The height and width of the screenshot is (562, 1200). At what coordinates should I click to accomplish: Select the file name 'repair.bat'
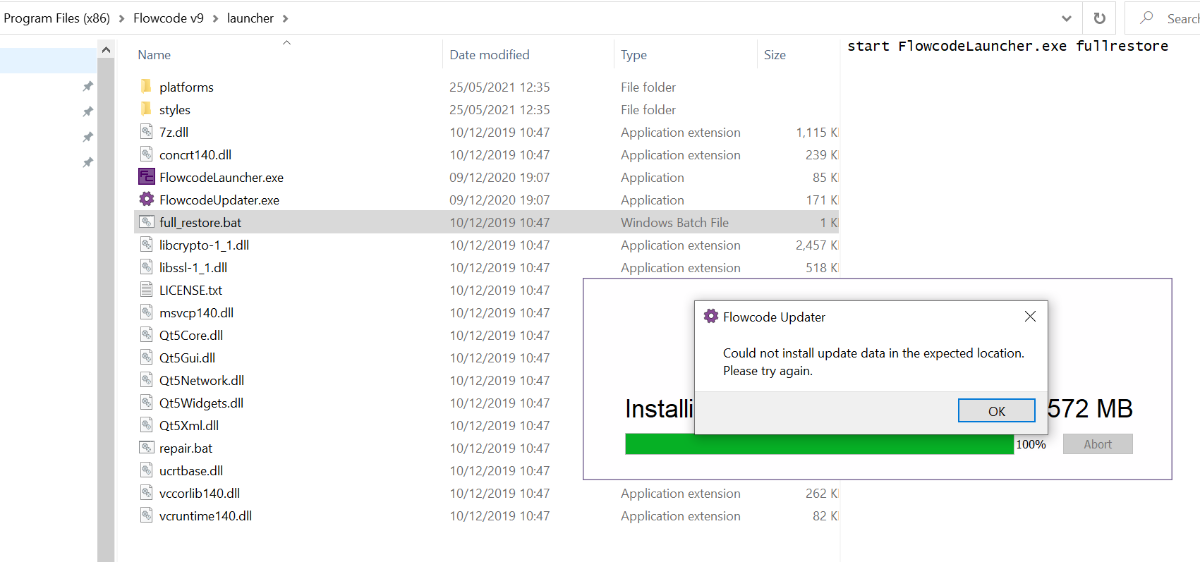click(186, 448)
